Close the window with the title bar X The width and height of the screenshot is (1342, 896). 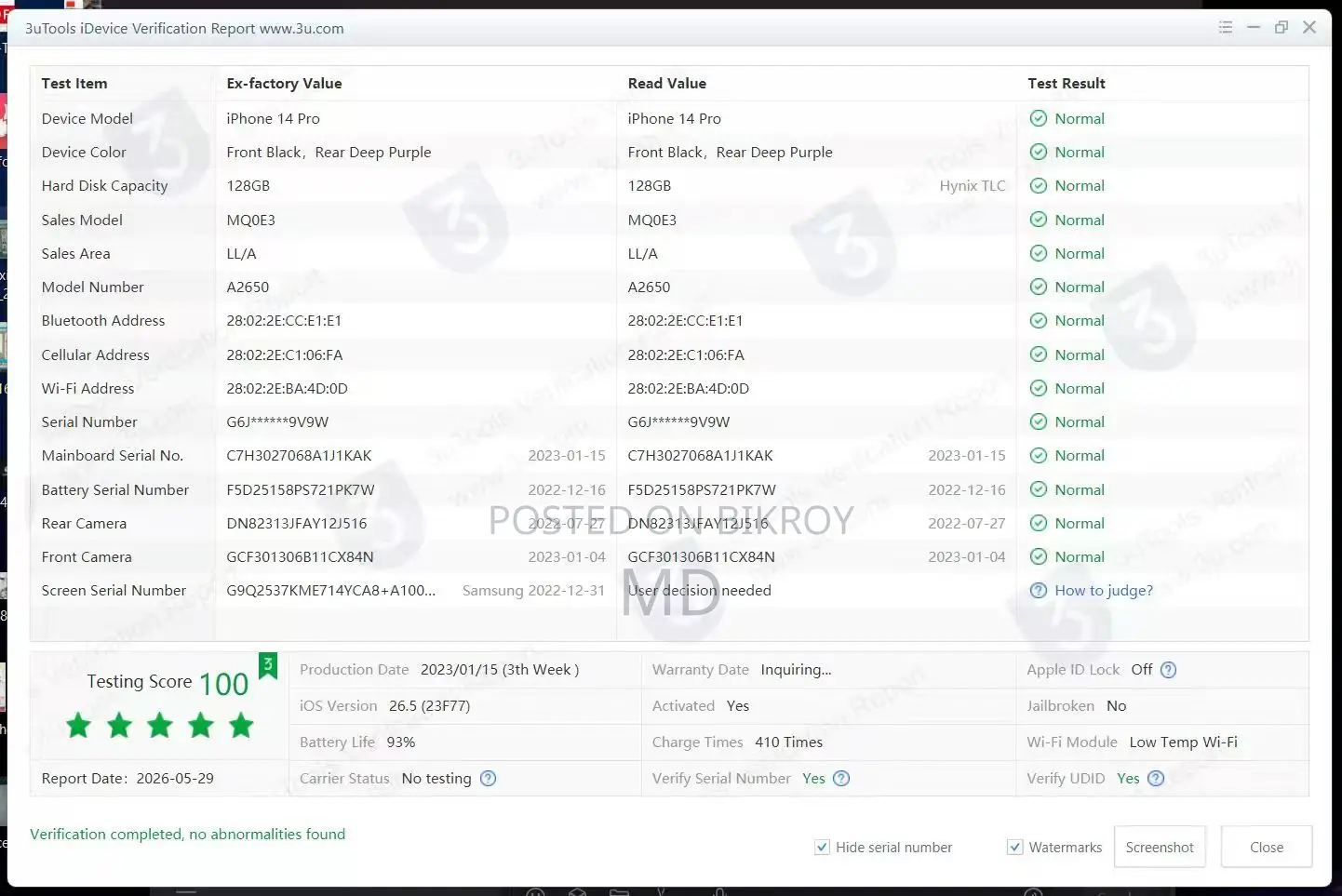click(x=1309, y=28)
